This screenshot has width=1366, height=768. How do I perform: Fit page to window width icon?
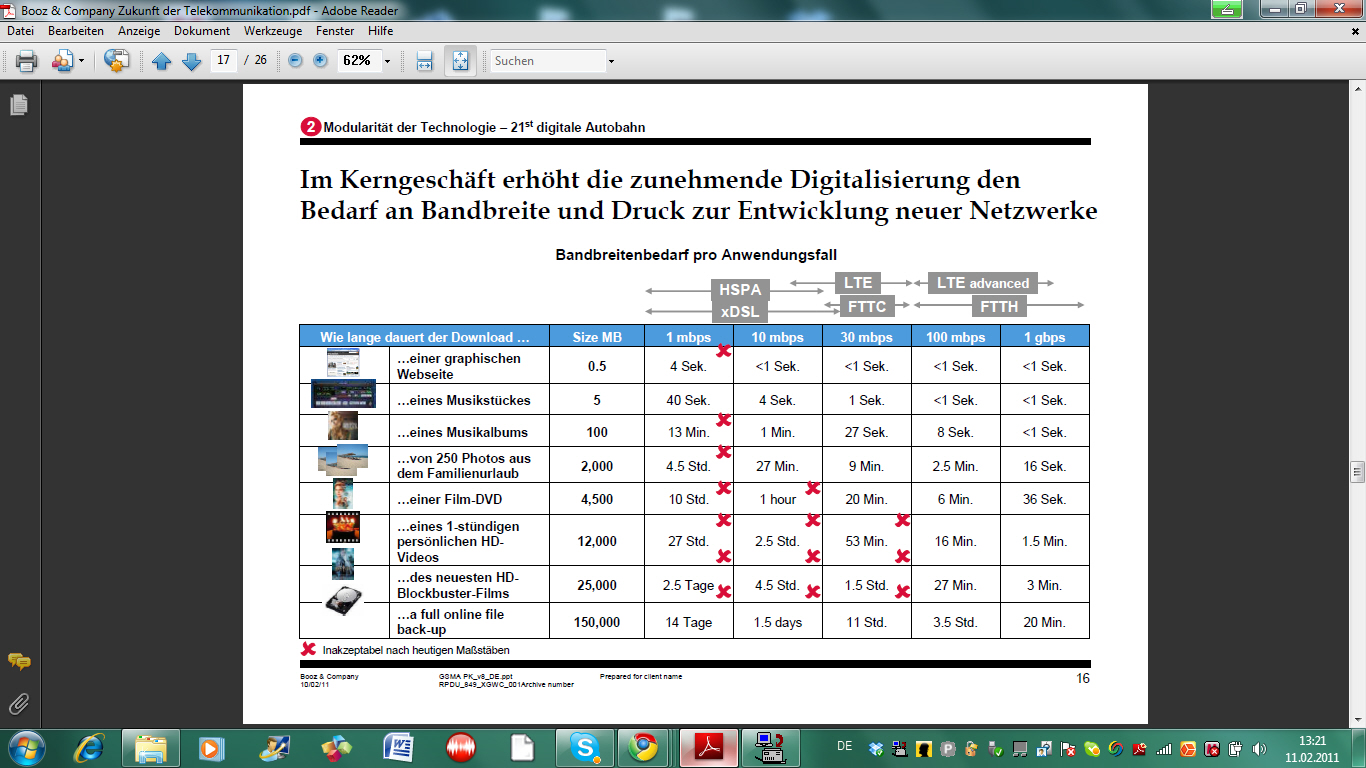(x=424, y=61)
